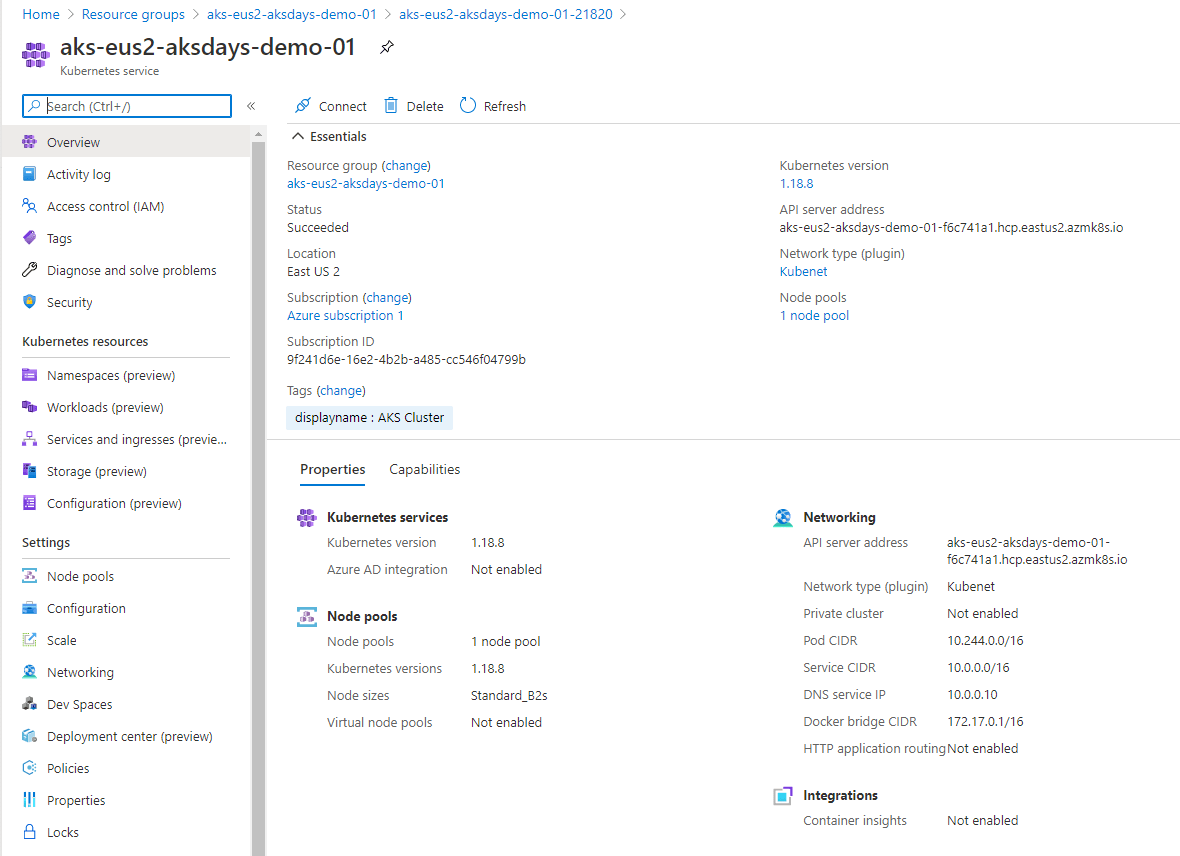The width and height of the screenshot is (1180, 856).
Task: Click the Status value Succeeded
Action: click(x=318, y=227)
